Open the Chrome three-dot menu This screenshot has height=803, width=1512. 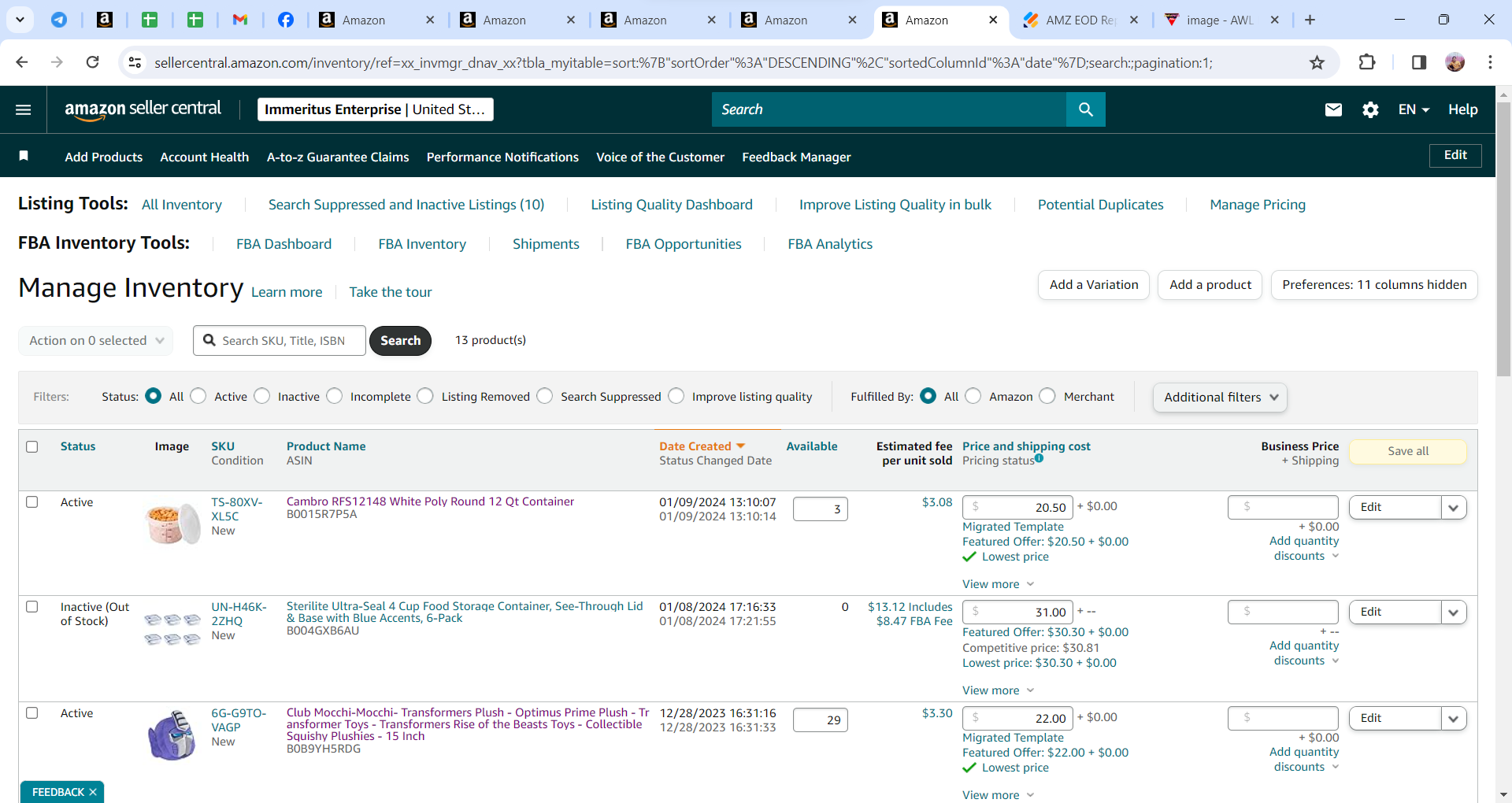coord(1490,62)
